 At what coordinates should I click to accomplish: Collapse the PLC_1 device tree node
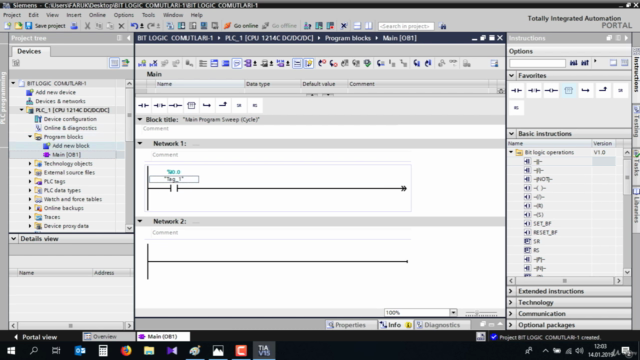22,110
